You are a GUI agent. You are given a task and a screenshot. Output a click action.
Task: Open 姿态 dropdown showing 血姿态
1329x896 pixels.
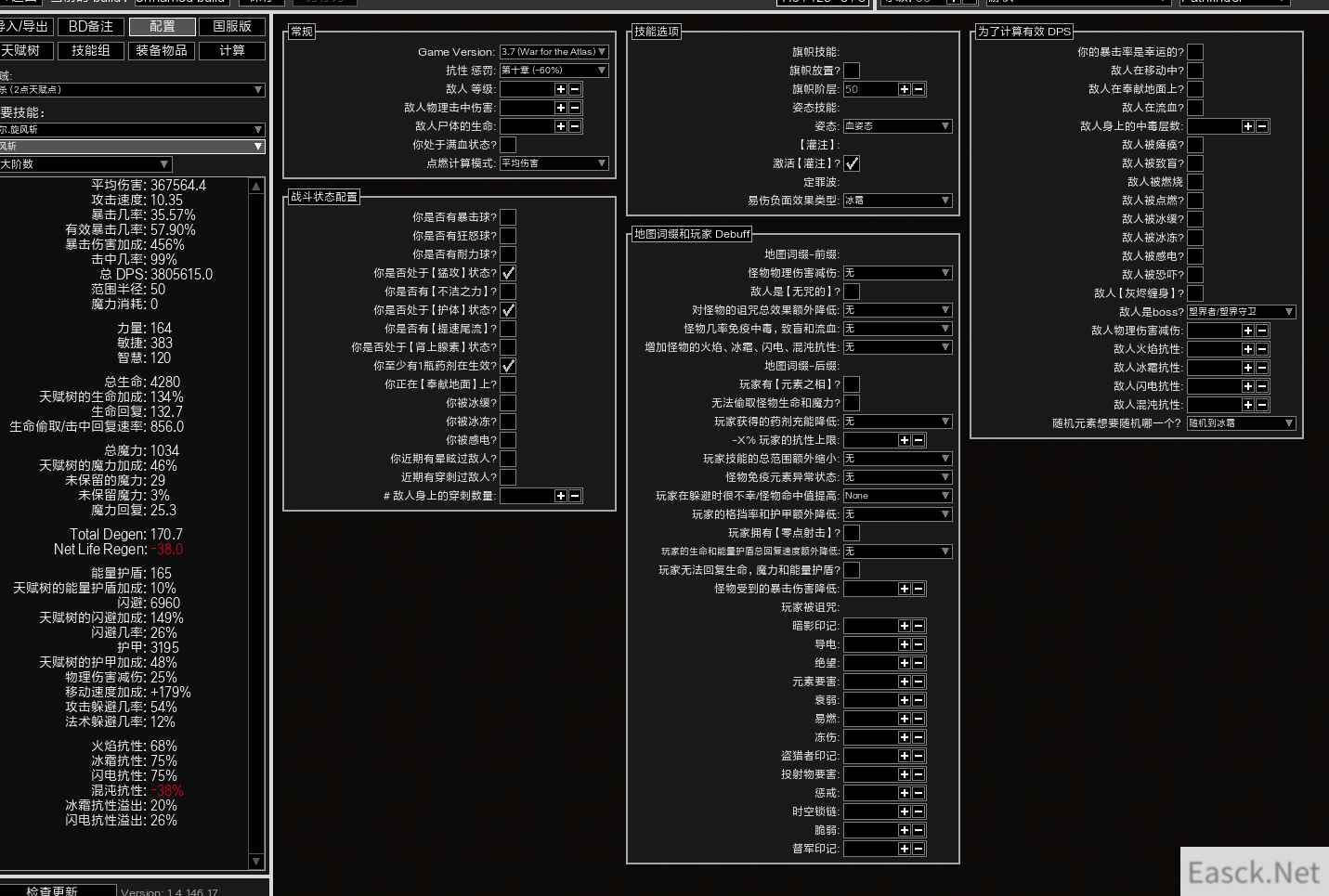898,126
